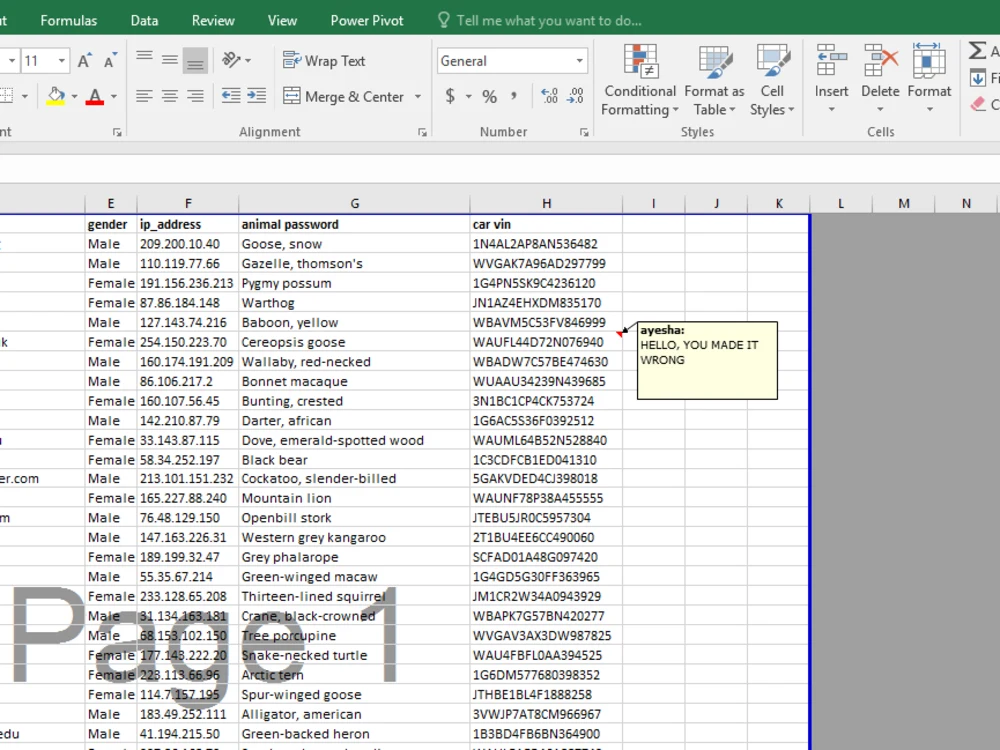This screenshot has height=750, width=1000.
Task: Click Decrease Decimal icon
Action: (x=575, y=96)
